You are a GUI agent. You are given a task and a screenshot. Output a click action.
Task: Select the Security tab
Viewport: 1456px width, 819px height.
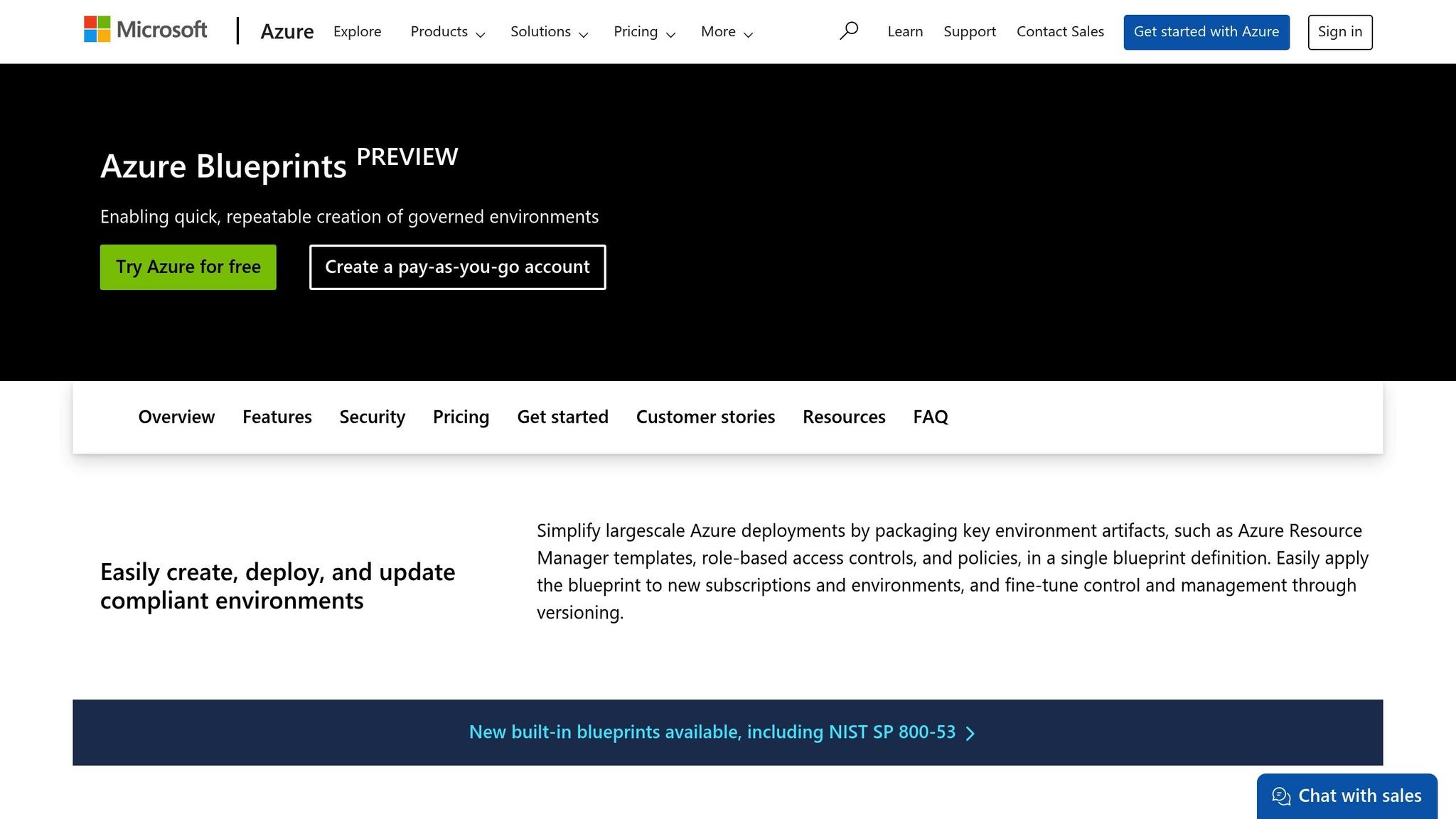373,417
